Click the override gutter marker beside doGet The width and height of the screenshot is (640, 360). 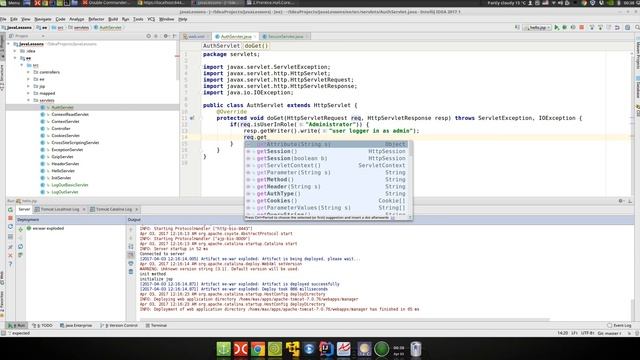(192, 118)
